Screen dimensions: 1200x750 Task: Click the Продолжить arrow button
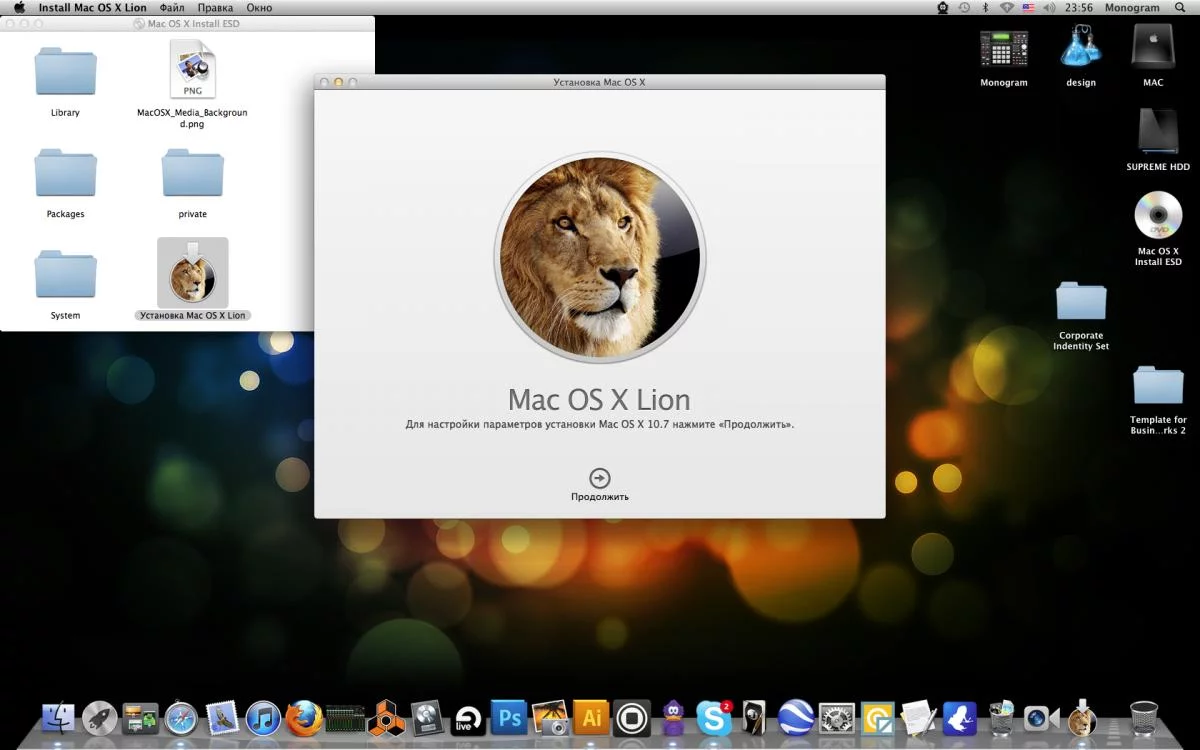[600, 478]
